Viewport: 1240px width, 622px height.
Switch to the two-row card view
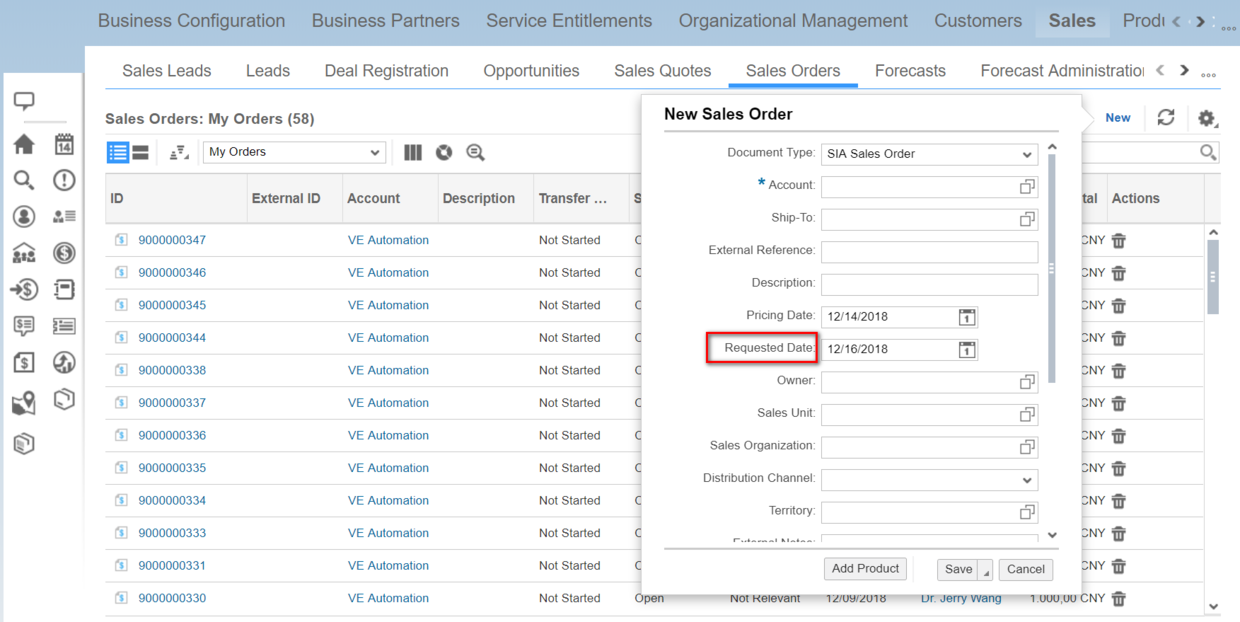pyautogui.click(x=141, y=152)
